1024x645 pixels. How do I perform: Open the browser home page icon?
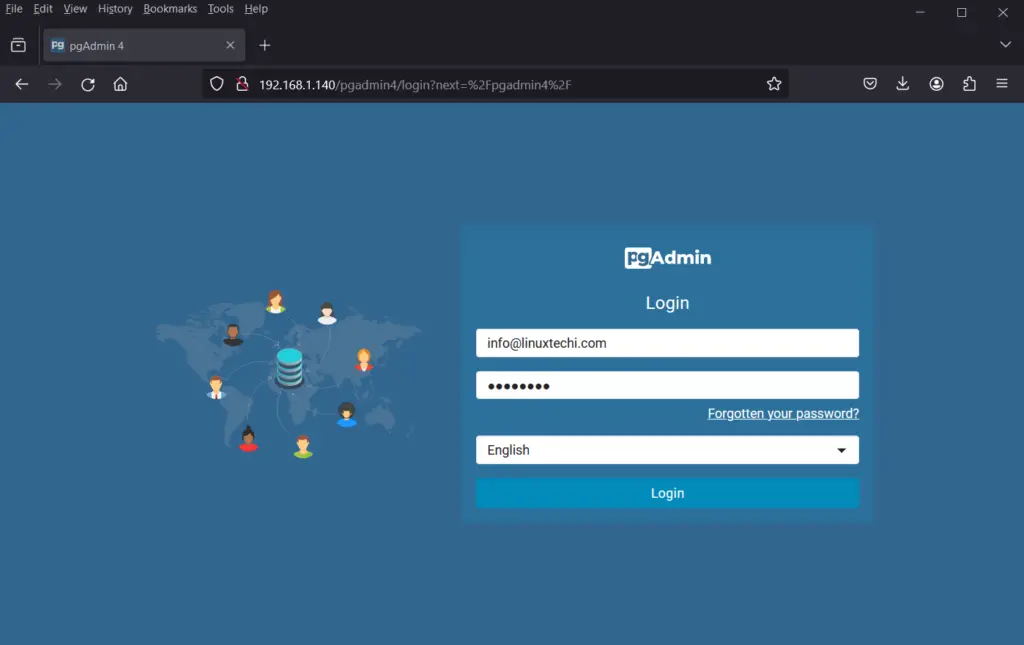120,84
